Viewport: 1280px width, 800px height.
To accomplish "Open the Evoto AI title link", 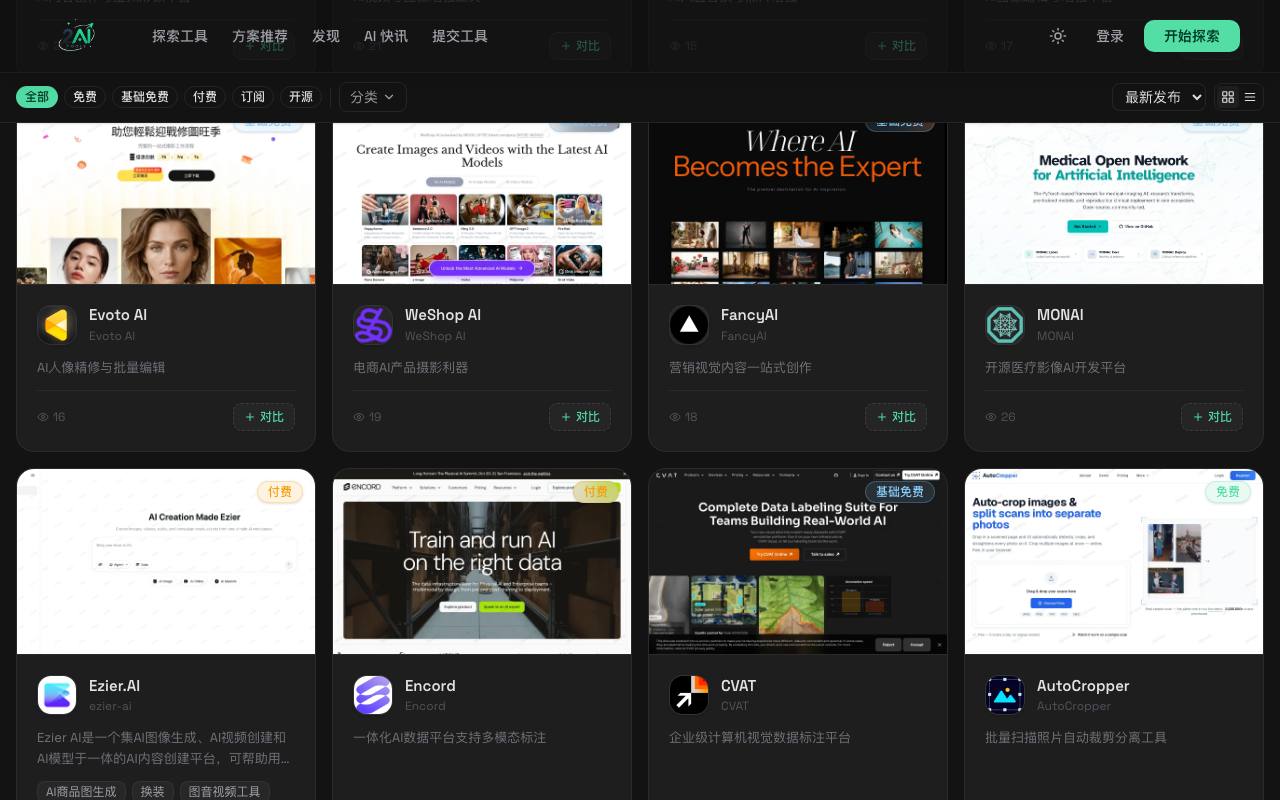I will pos(118,315).
